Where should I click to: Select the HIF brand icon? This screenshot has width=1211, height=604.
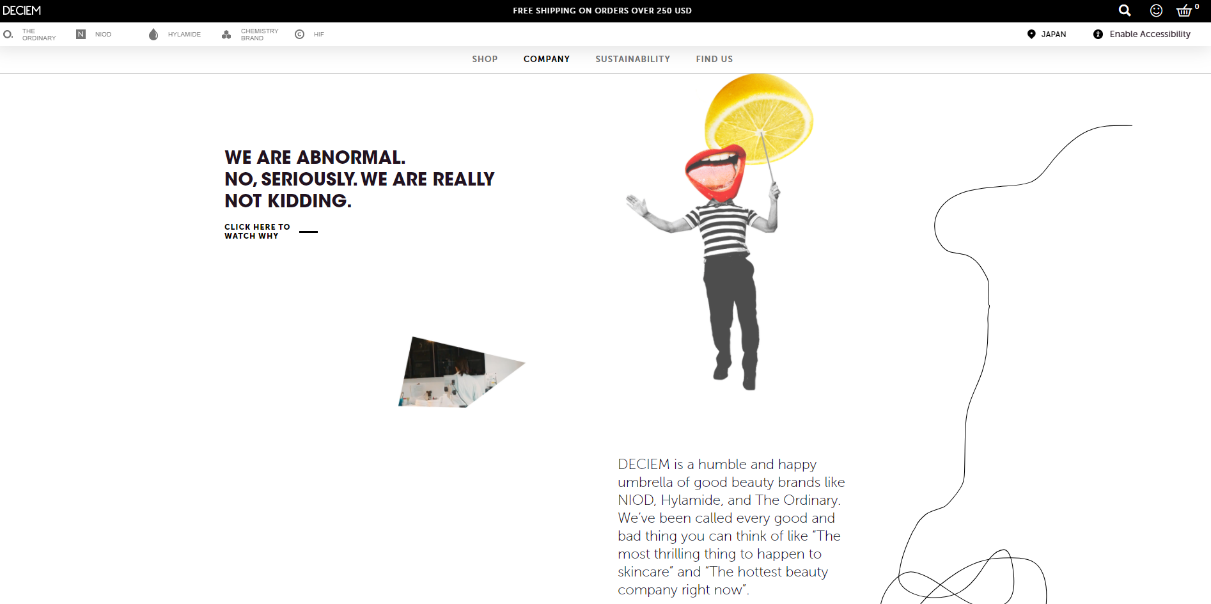coord(300,34)
